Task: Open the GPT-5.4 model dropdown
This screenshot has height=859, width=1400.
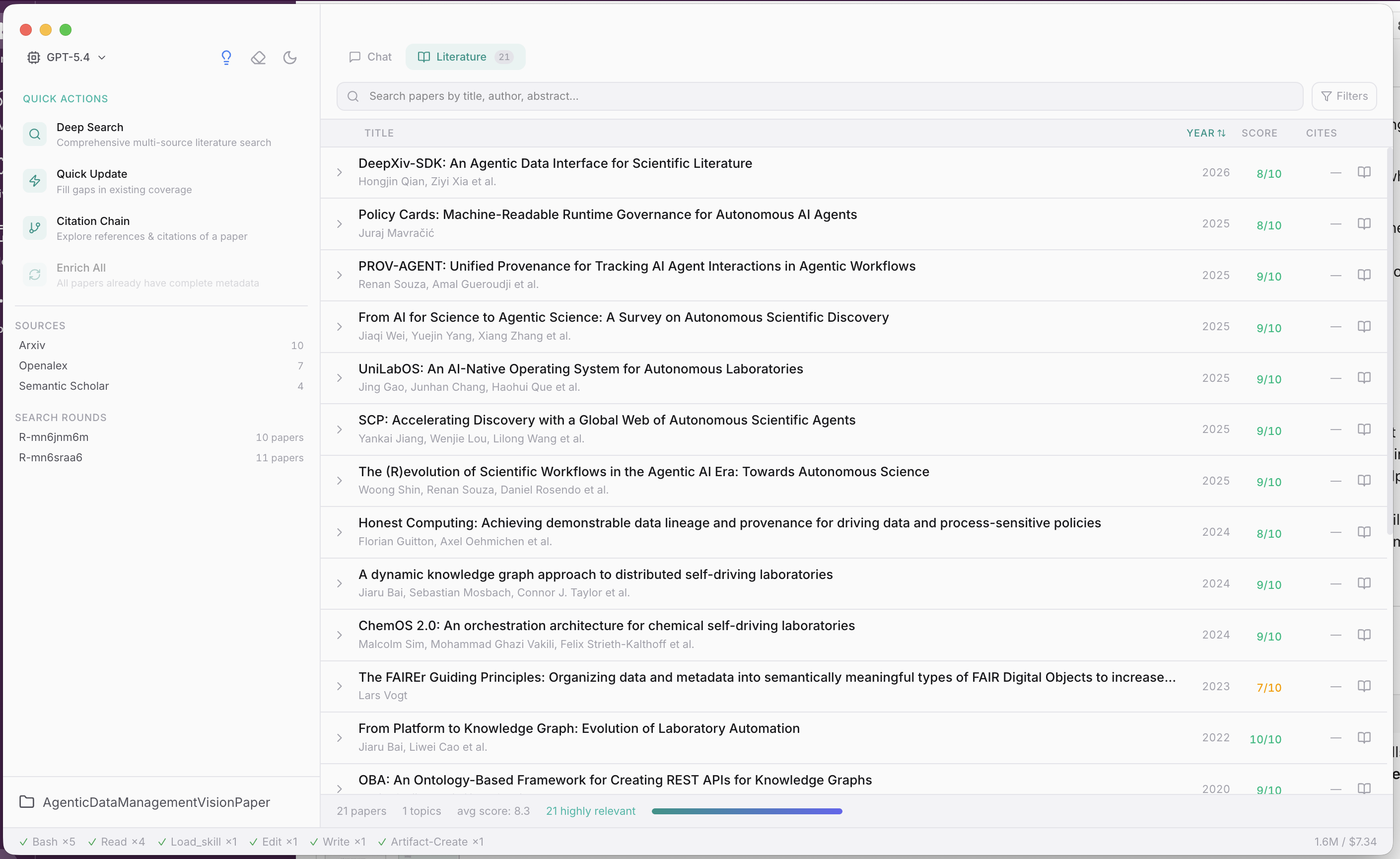Action: point(102,58)
